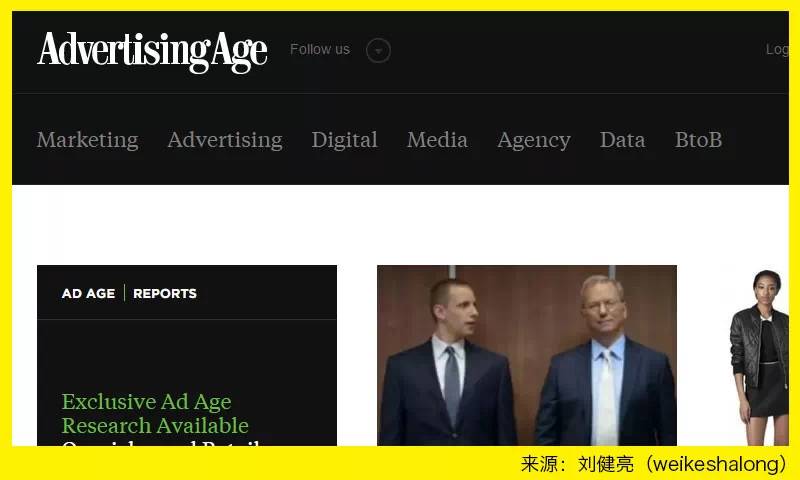The height and width of the screenshot is (480, 800).
Task: Select the BtoB menu item
Action: pos(698,140)
